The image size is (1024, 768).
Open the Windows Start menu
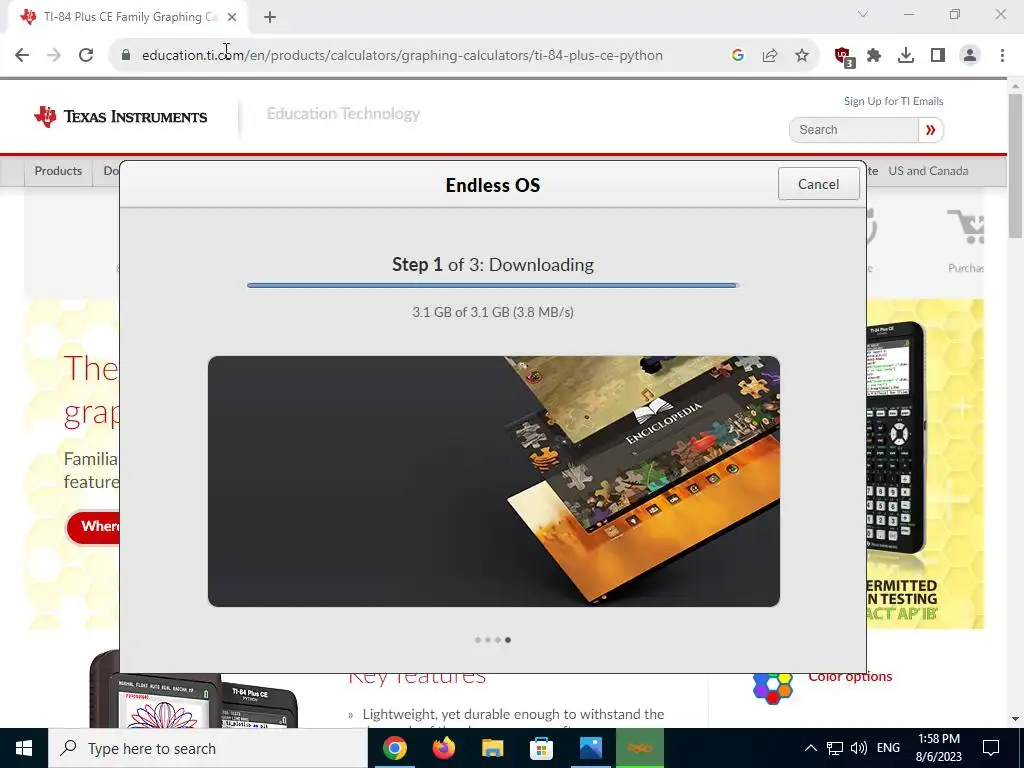coord(24,748)
